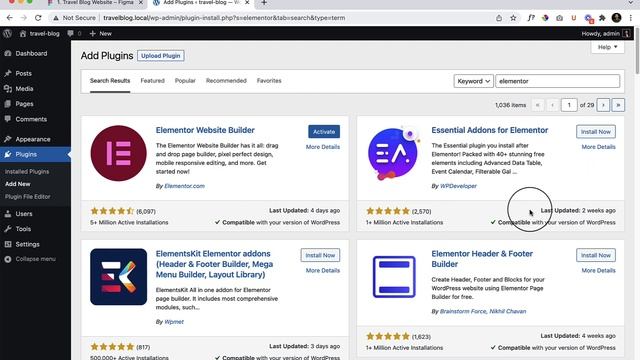The height and width of the screenshot is (360, 640).
Task: Click the WordPress logo in admin bar
Action: pos(7,33)
